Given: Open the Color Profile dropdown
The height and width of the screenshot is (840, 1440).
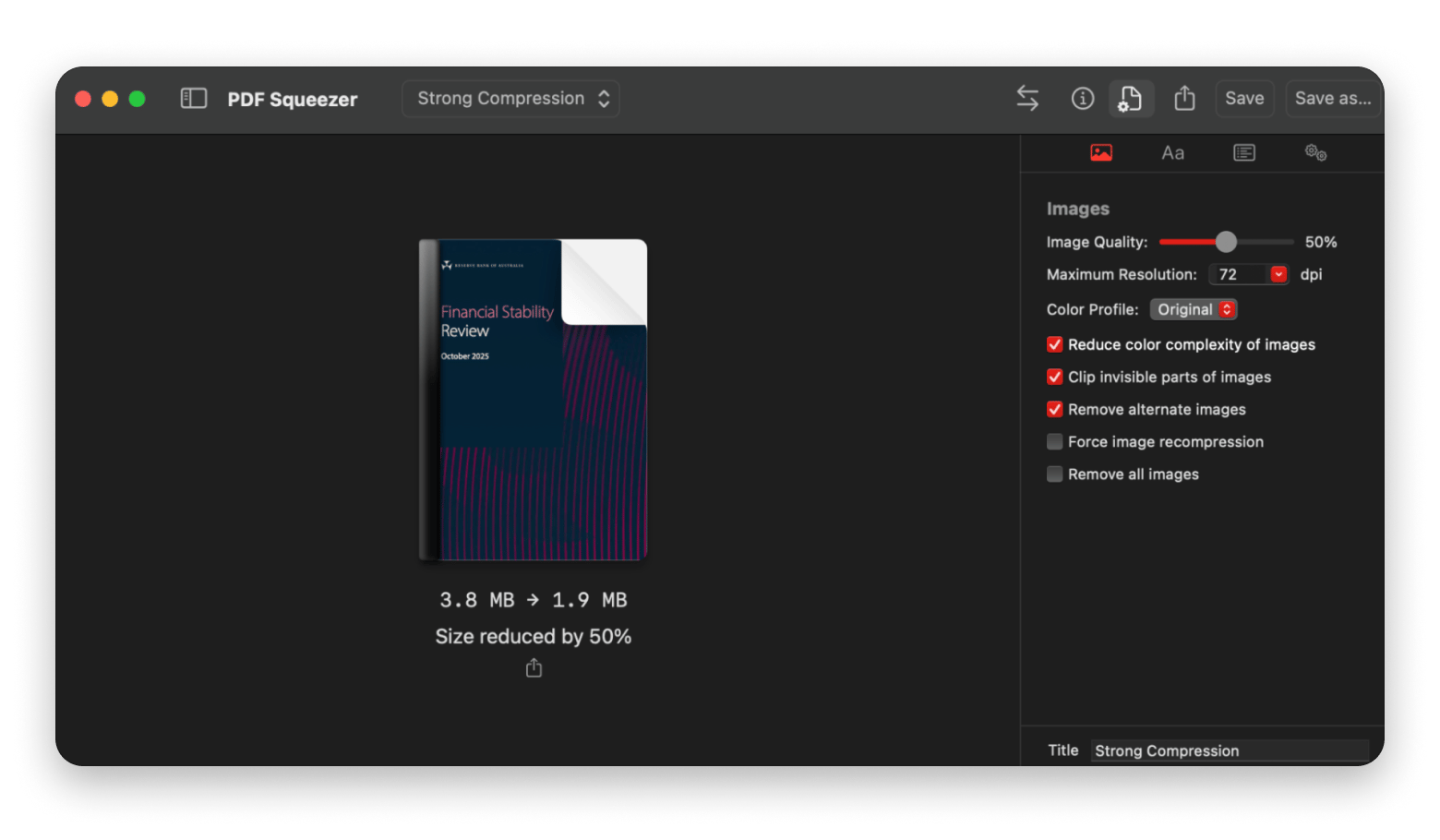Looking at the screenshot, I should [1193, 309].
